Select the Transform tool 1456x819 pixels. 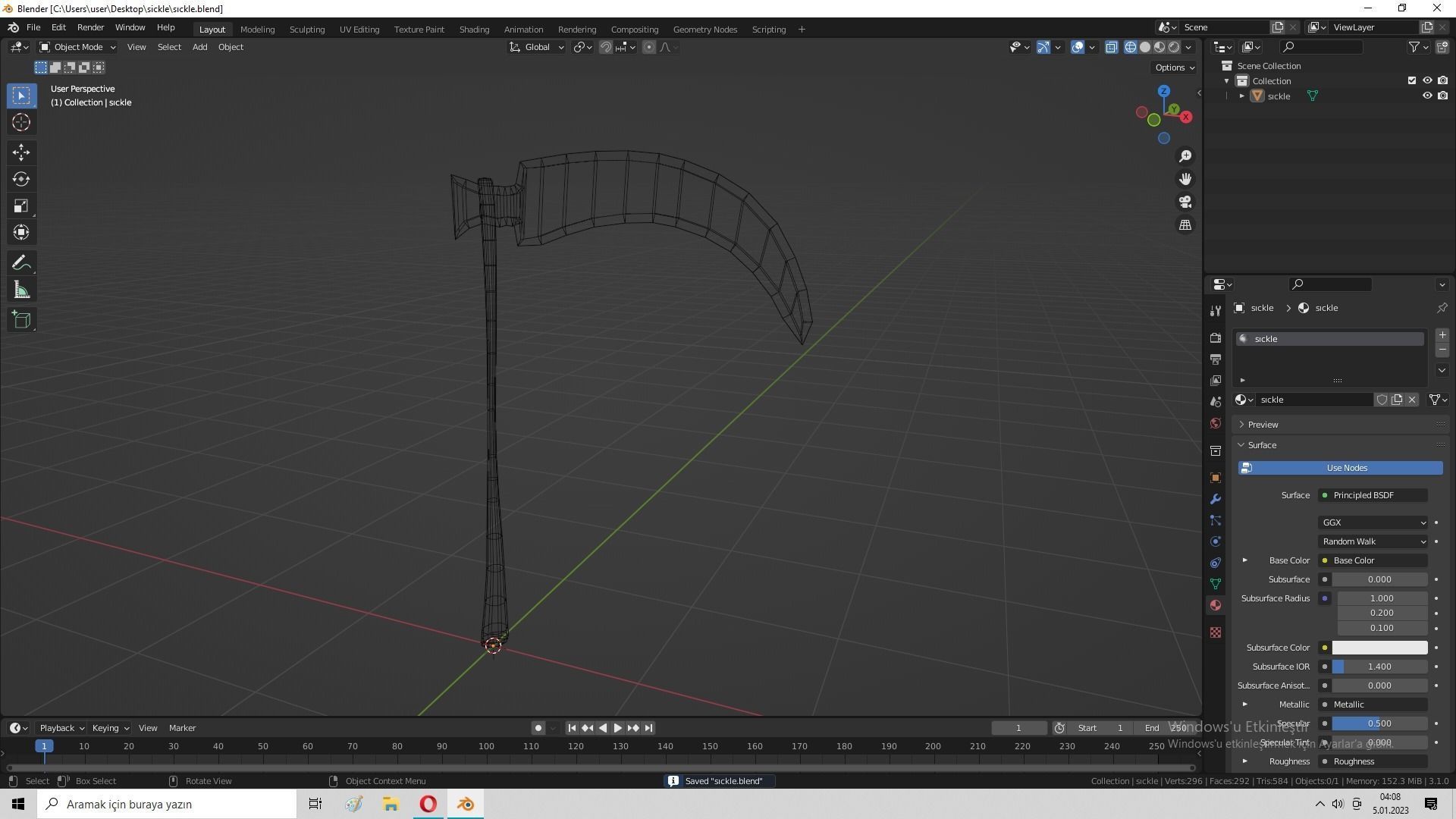tap(21, 232)
